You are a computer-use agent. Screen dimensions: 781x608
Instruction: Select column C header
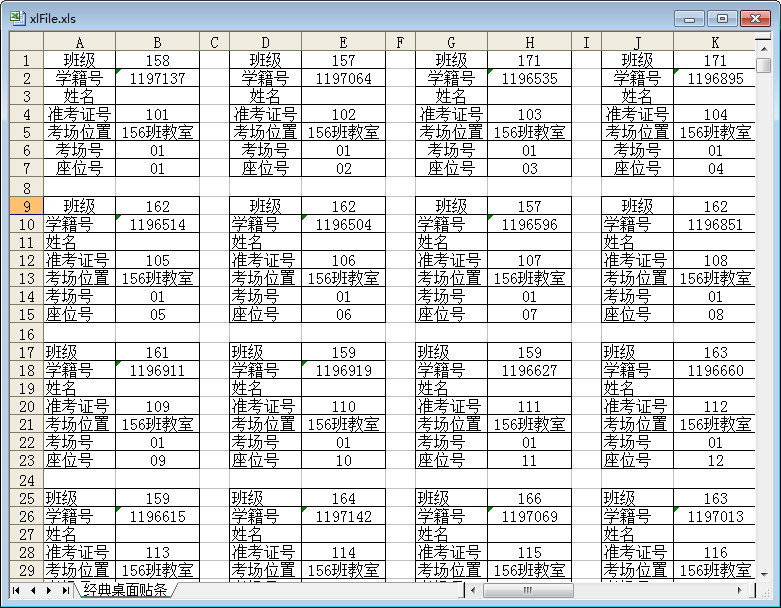point(215,42)
